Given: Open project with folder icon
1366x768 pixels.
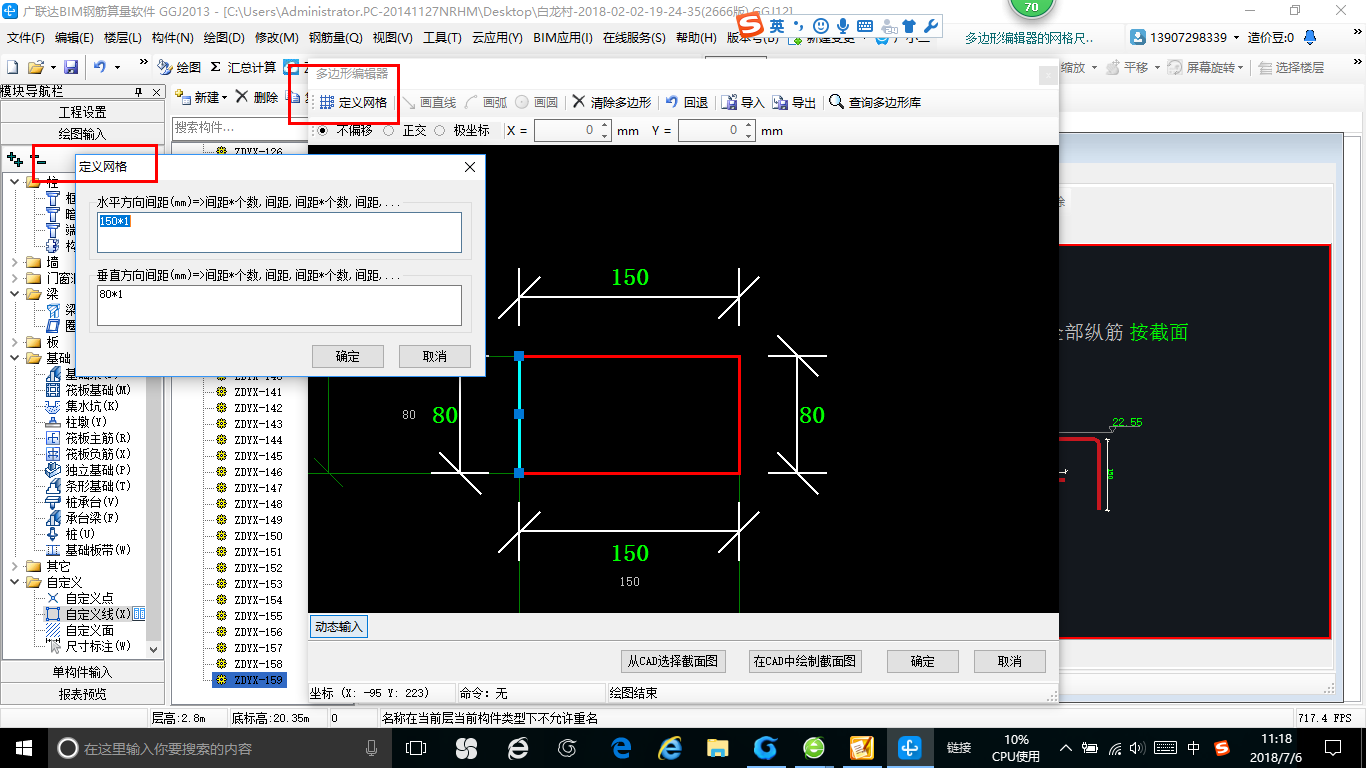Looking at the screenshot, I should (36, 67).
